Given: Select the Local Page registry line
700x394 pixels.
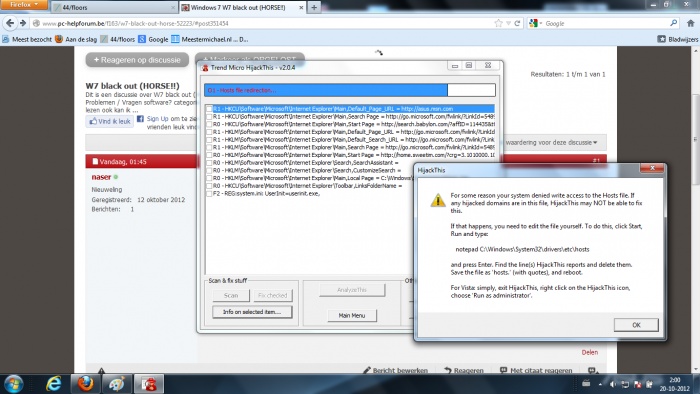Looking at the screenshot, I should (312, 178).
